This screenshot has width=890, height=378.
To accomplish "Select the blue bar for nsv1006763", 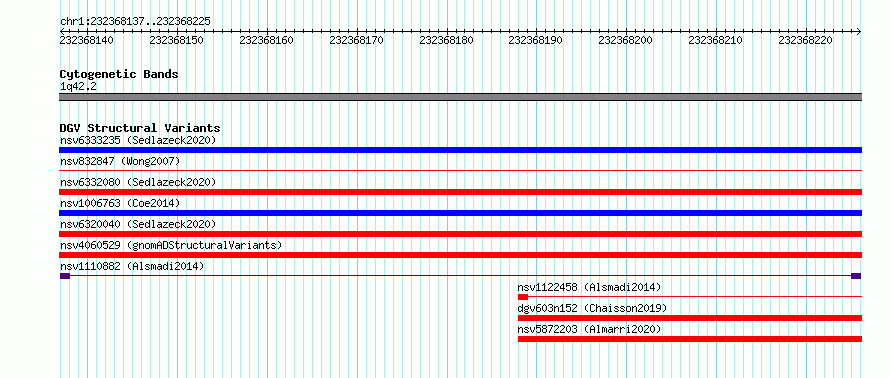I will click(460, 213).
